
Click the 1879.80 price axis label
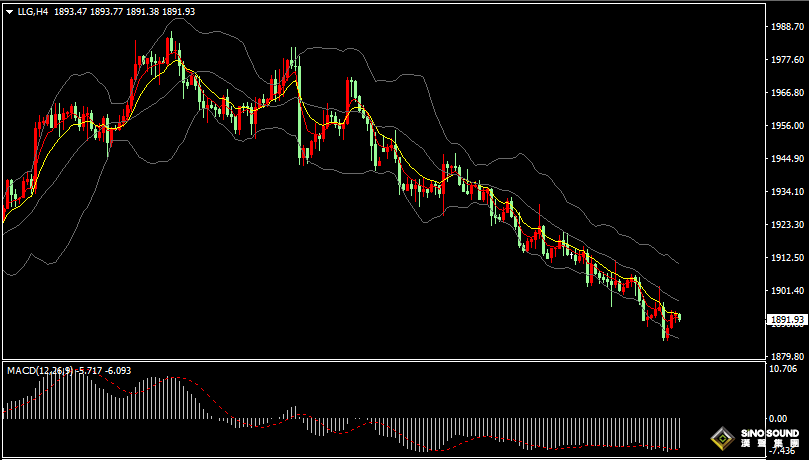coord(786,356)
